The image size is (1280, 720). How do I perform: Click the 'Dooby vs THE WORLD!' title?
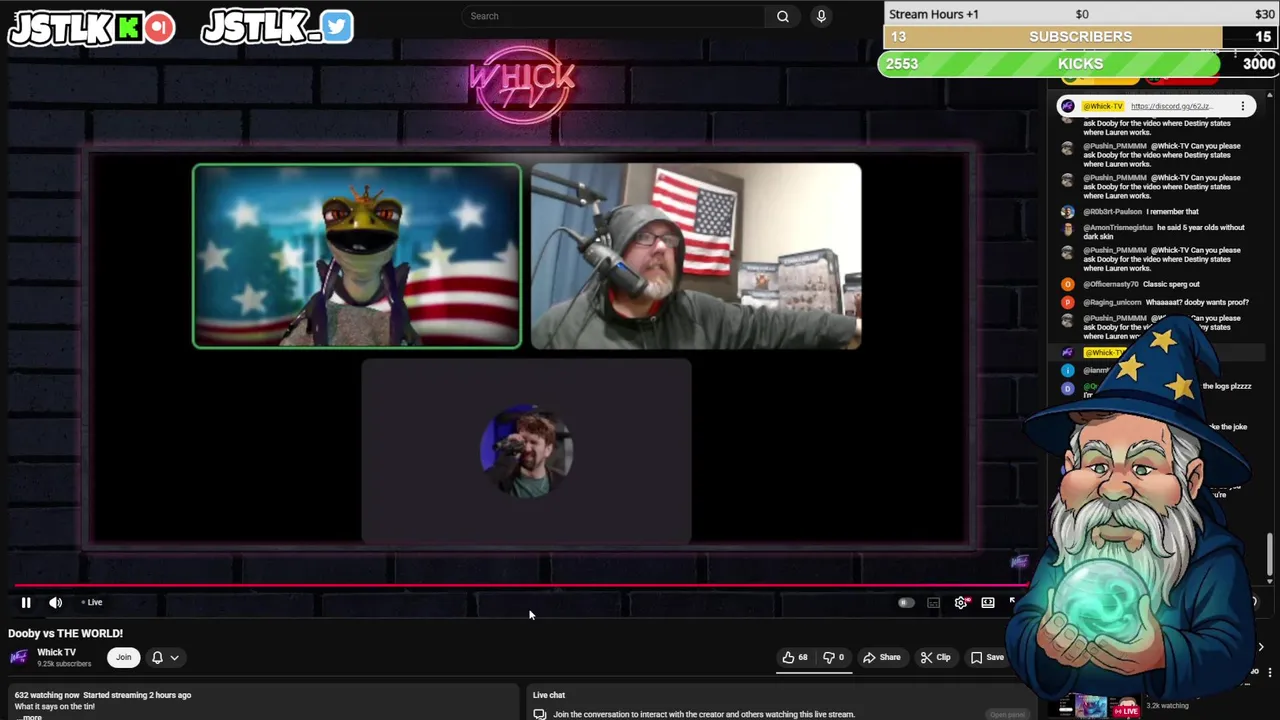(x=66, y=633)
